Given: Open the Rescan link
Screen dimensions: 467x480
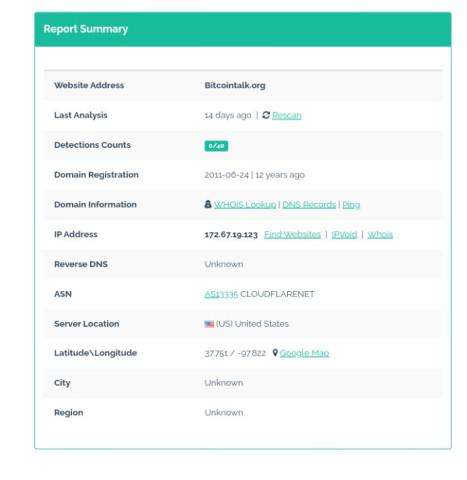Looking at the screenshot, I should click(287, 115).
